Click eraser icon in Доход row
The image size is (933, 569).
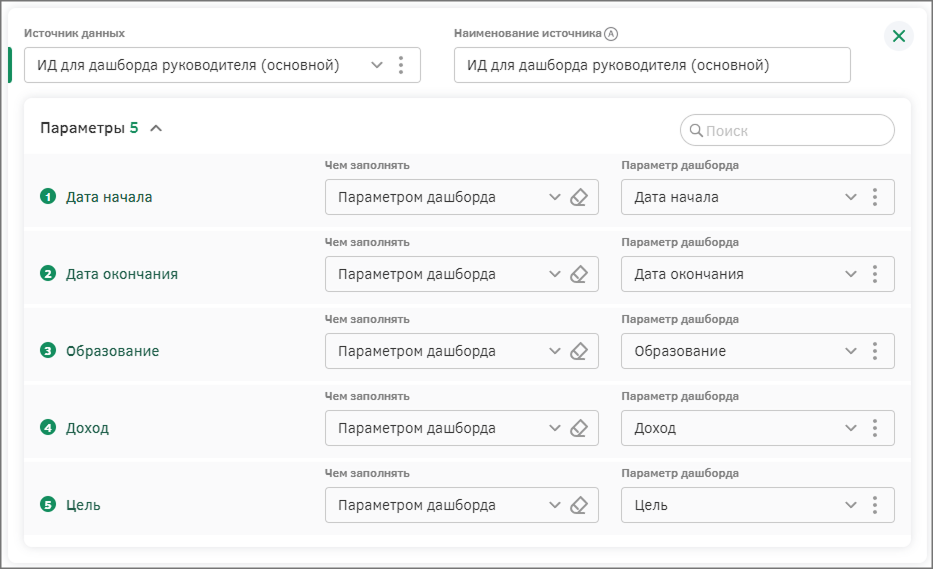tap(578, 428)
